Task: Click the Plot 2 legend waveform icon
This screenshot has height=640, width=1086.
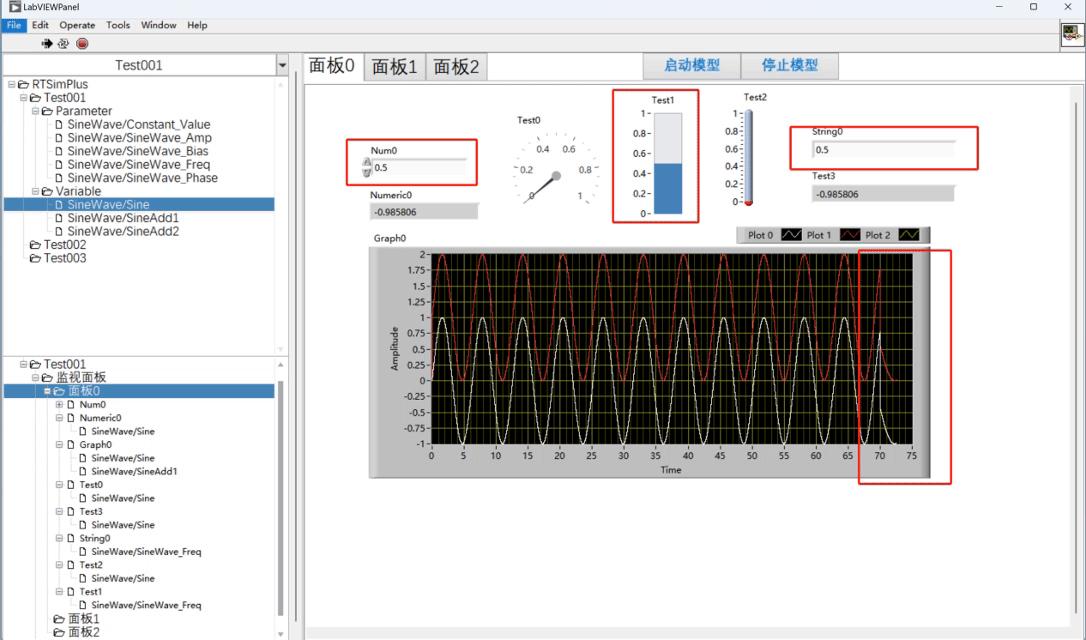Action: click(909, 235)
